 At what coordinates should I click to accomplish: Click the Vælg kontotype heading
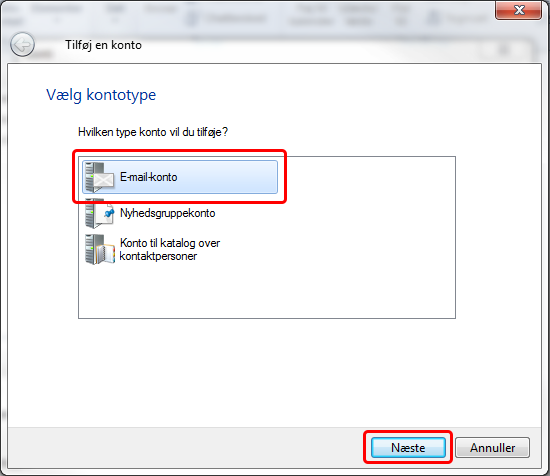(x=101, y=95)
